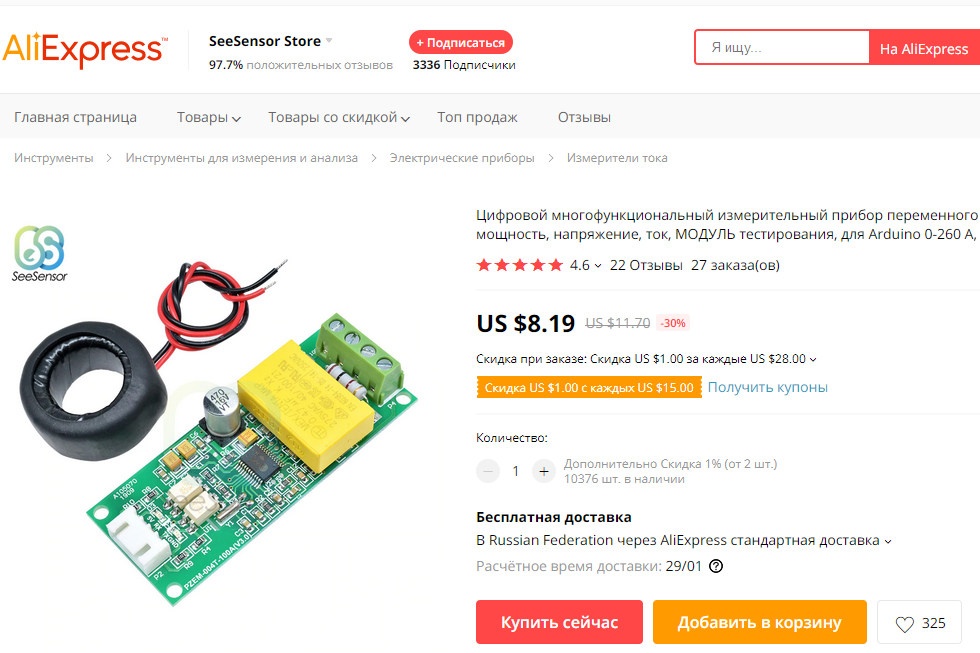
Task: Click the SeeSensor logo on product image
Action: pos(39,254)
